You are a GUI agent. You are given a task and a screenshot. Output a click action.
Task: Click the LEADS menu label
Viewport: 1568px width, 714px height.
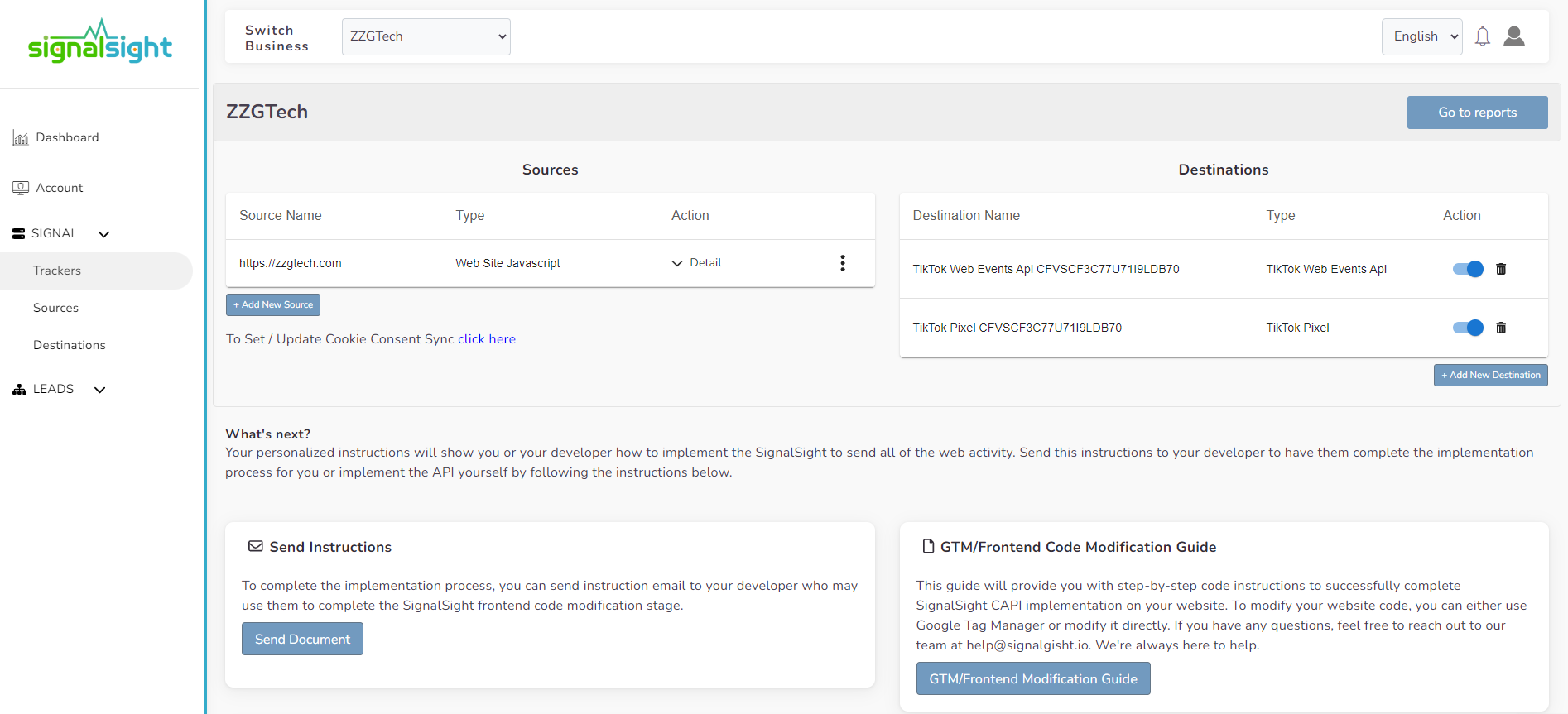pos(53,389)
